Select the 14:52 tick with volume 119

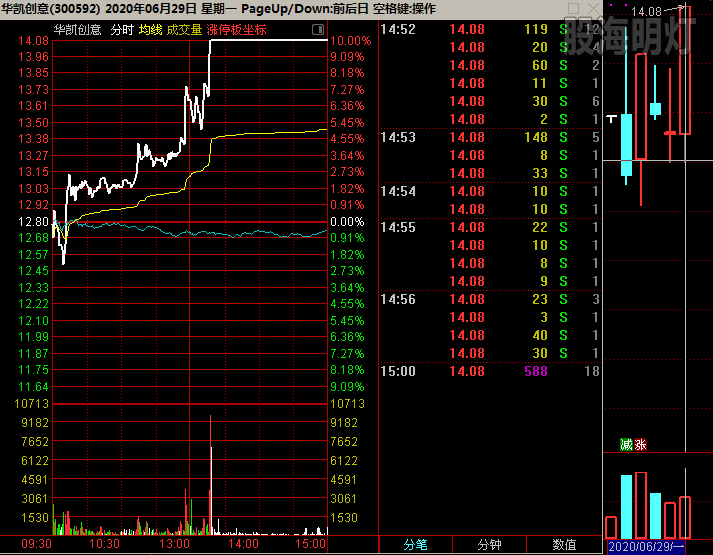pos(490,30)
